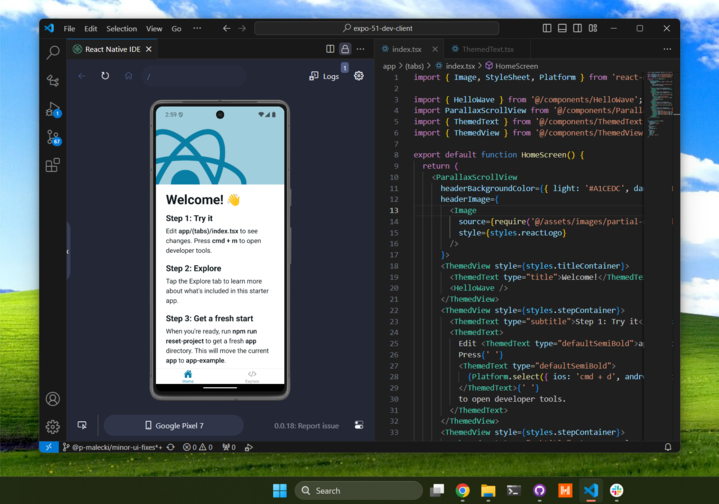Open the Edit menu

pyautogui.click(x=90, y=28)
